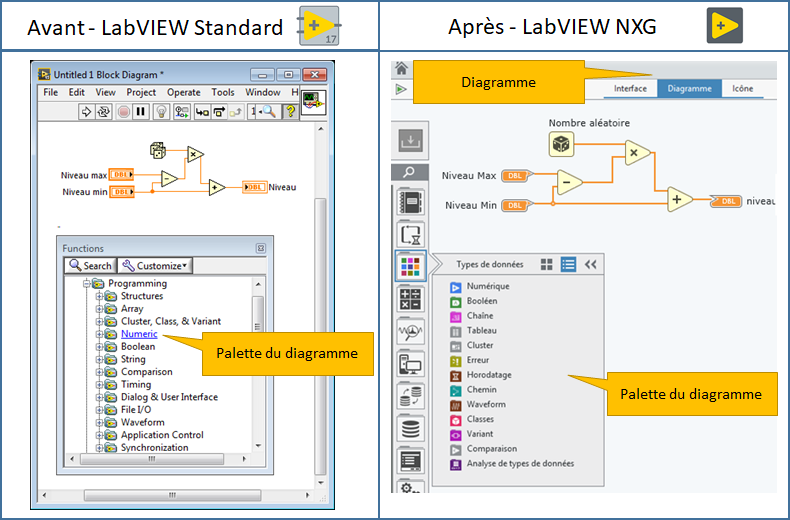Viewport: 790px width, 520px height.
Task: Click the Home icon in LabVIEW NXG
Action: point(401,68)
